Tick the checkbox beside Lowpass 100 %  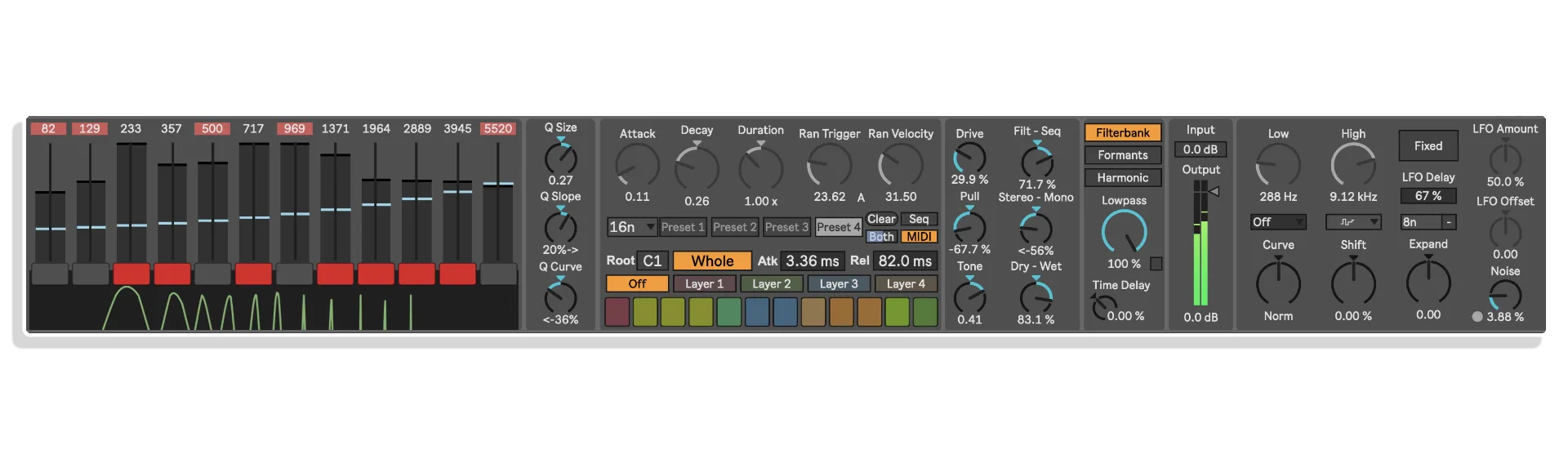point(1156,263)
